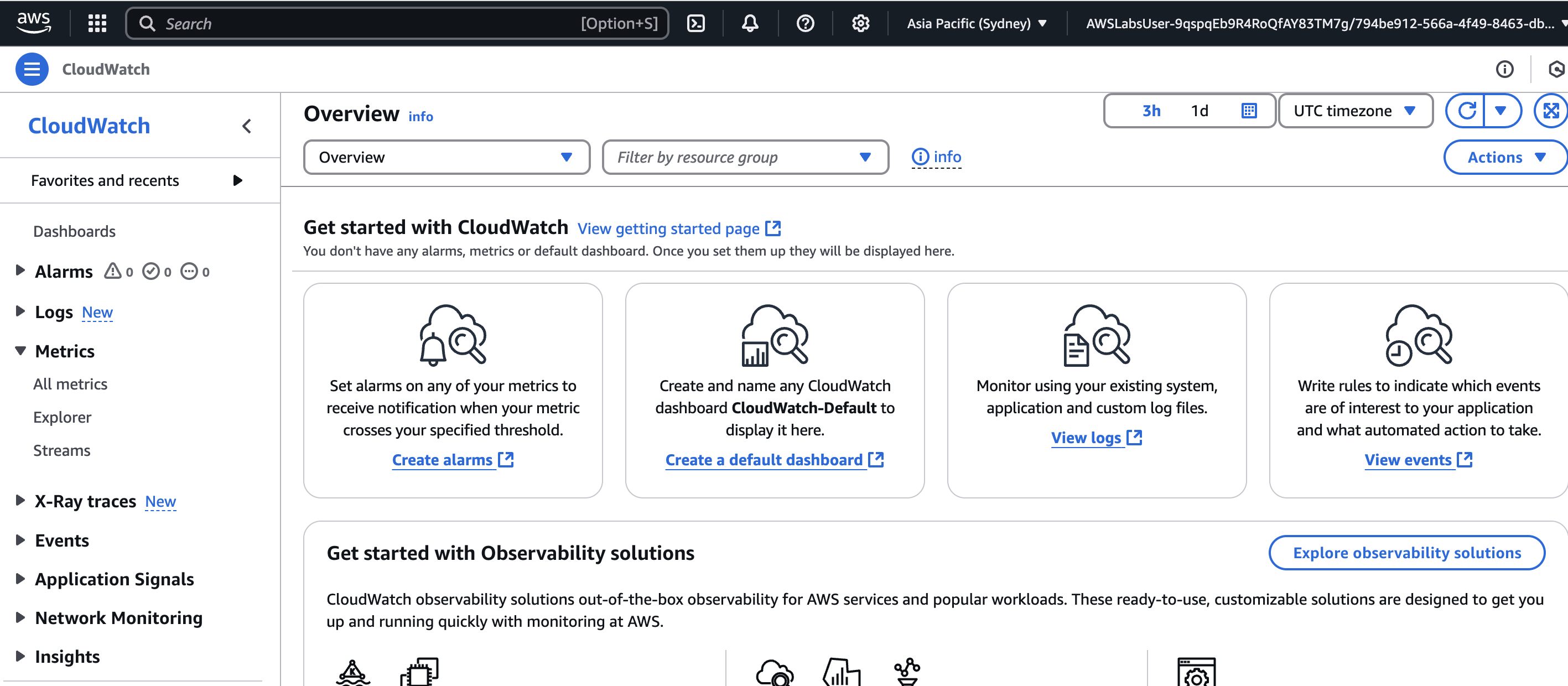The width and height of the screenshot is (1568, 686).
Task: Click the events clock cloud illustration
Action: tap(1419, 335)
